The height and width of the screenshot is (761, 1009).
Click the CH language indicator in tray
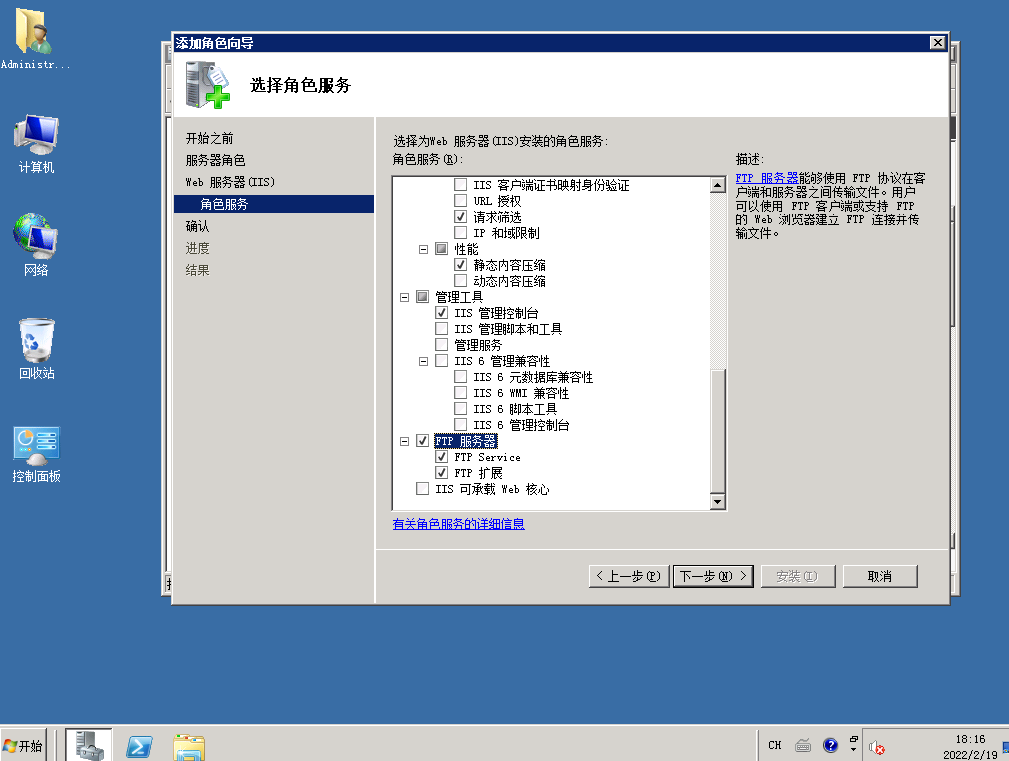(775, 745)
